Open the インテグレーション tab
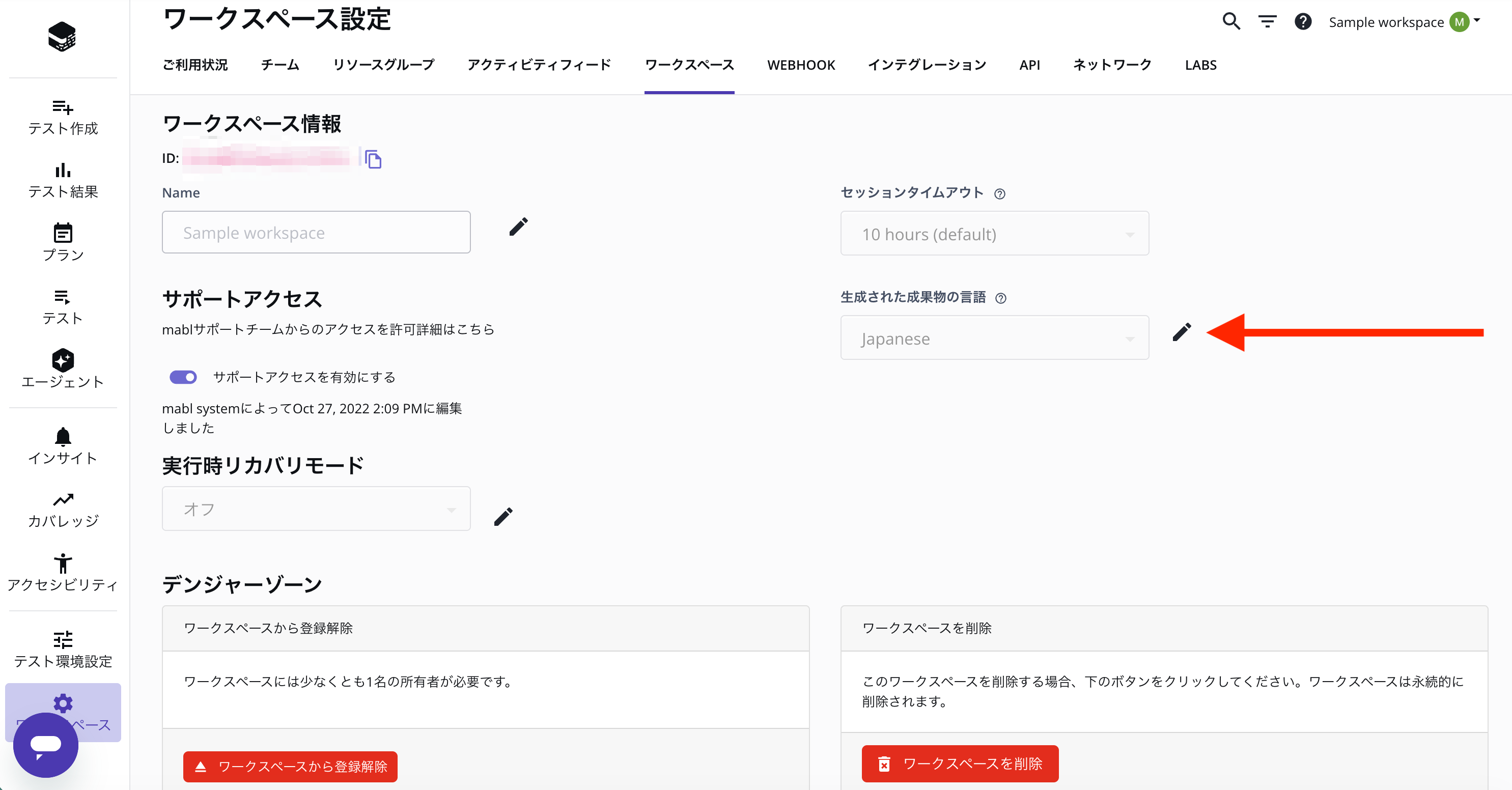 [x=927, y=65]
